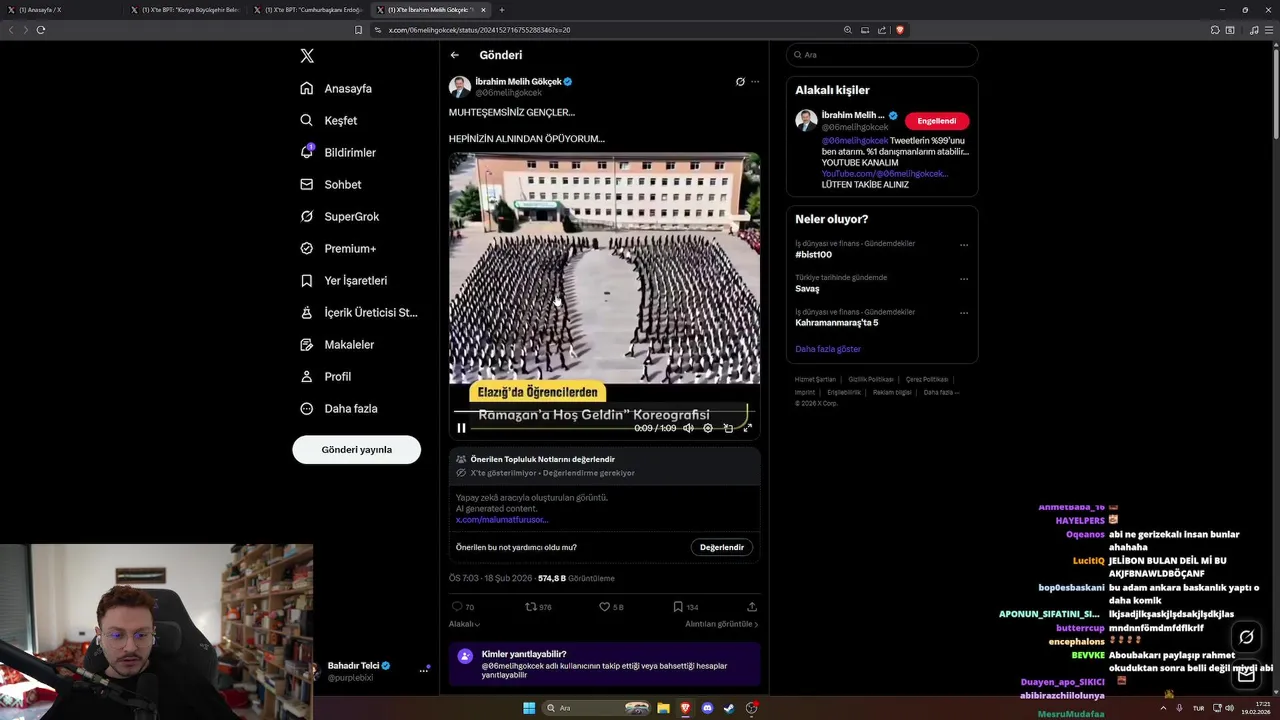Expand the Alakalı replies sort dropdown
This screenshot has height=720, width=1280.
pos(464,624)
